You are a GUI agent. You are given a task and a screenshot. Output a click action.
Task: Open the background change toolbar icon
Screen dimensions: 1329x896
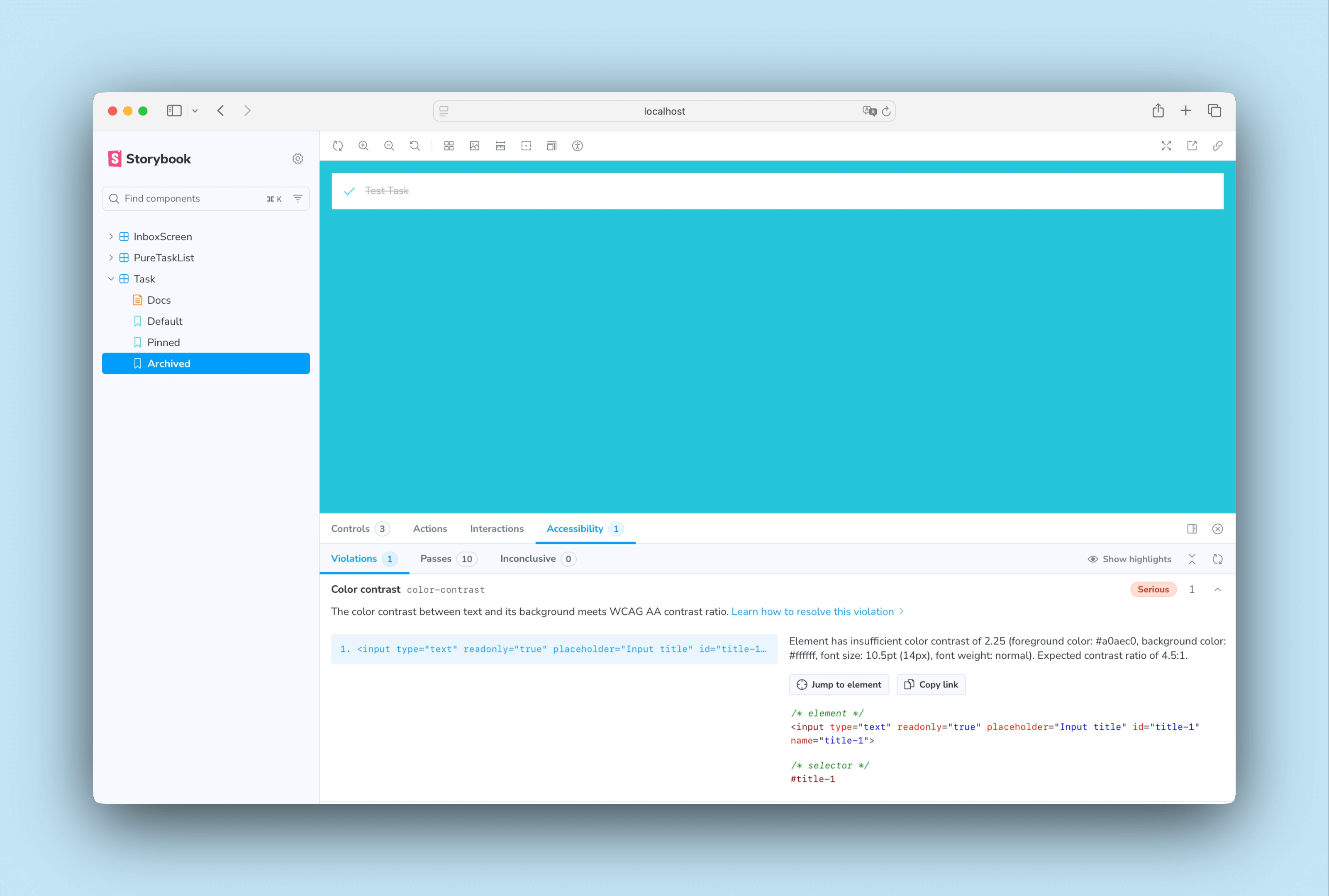pos(474,146)
